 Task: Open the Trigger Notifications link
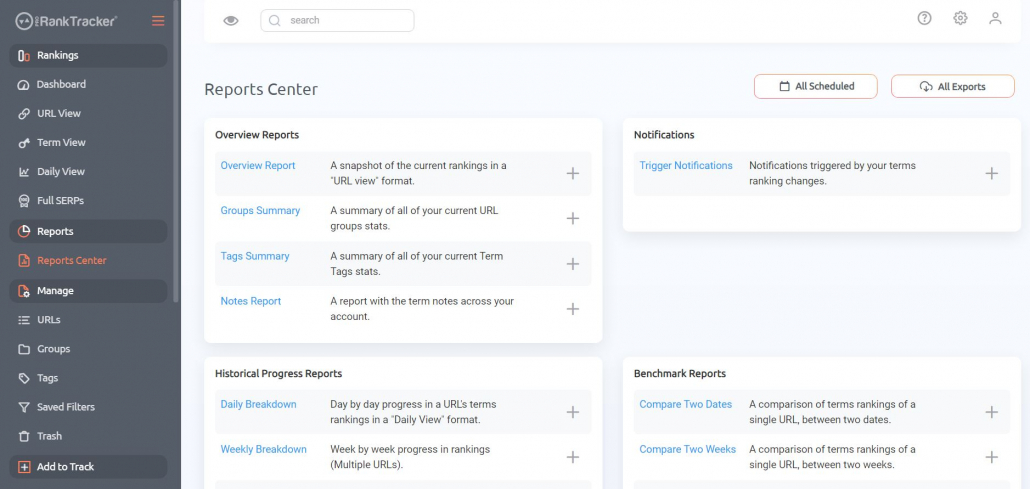coord(686,166)
